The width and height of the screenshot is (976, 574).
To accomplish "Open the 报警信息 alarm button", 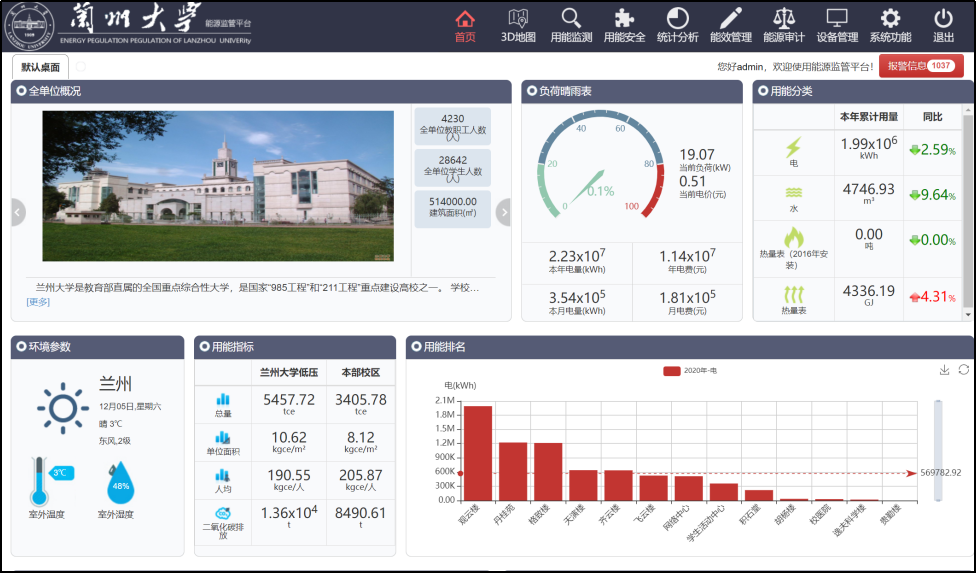I will pyautogui.click(x=920, y=66).
